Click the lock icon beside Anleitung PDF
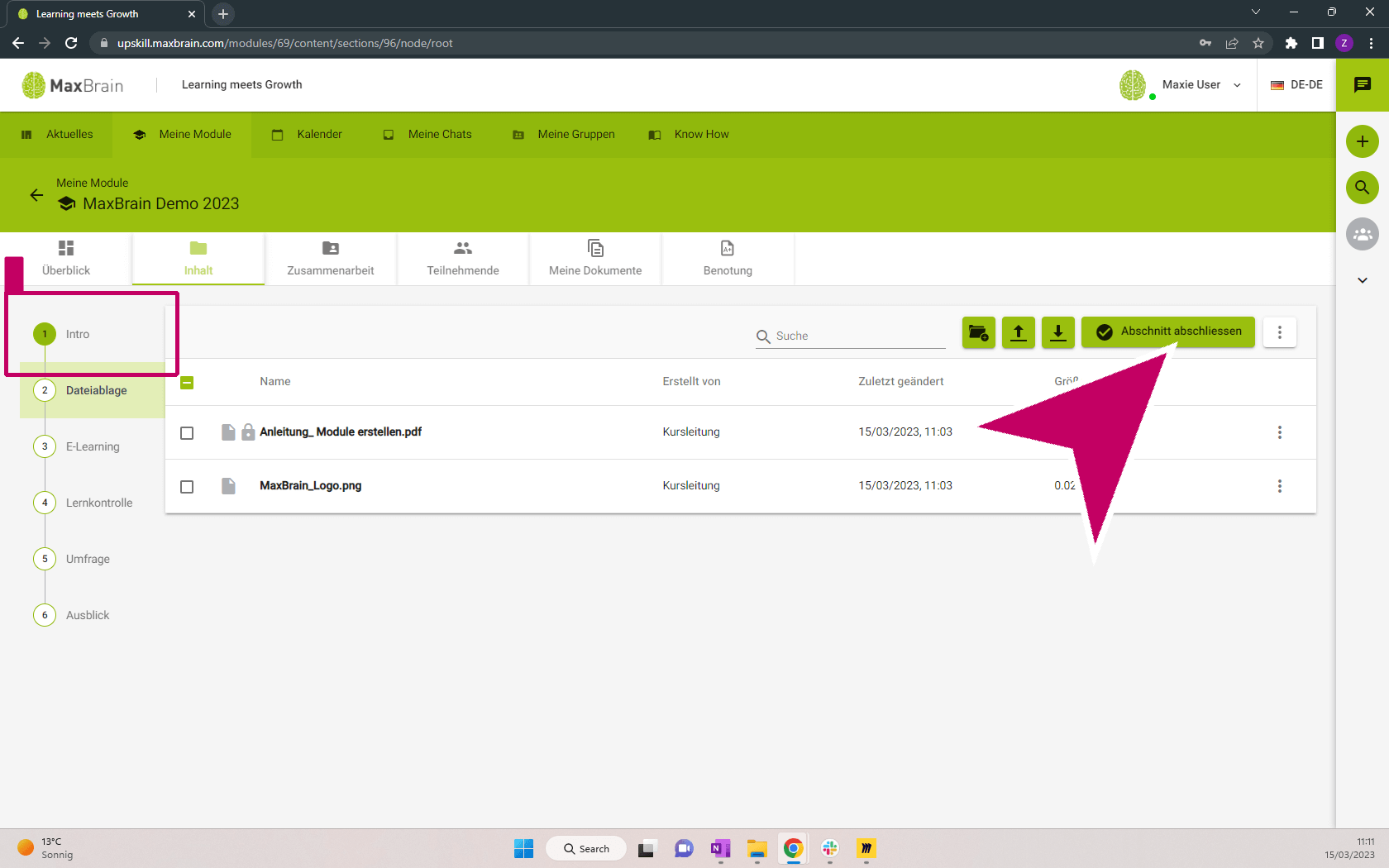1389x868 pixels. point(248,432)
